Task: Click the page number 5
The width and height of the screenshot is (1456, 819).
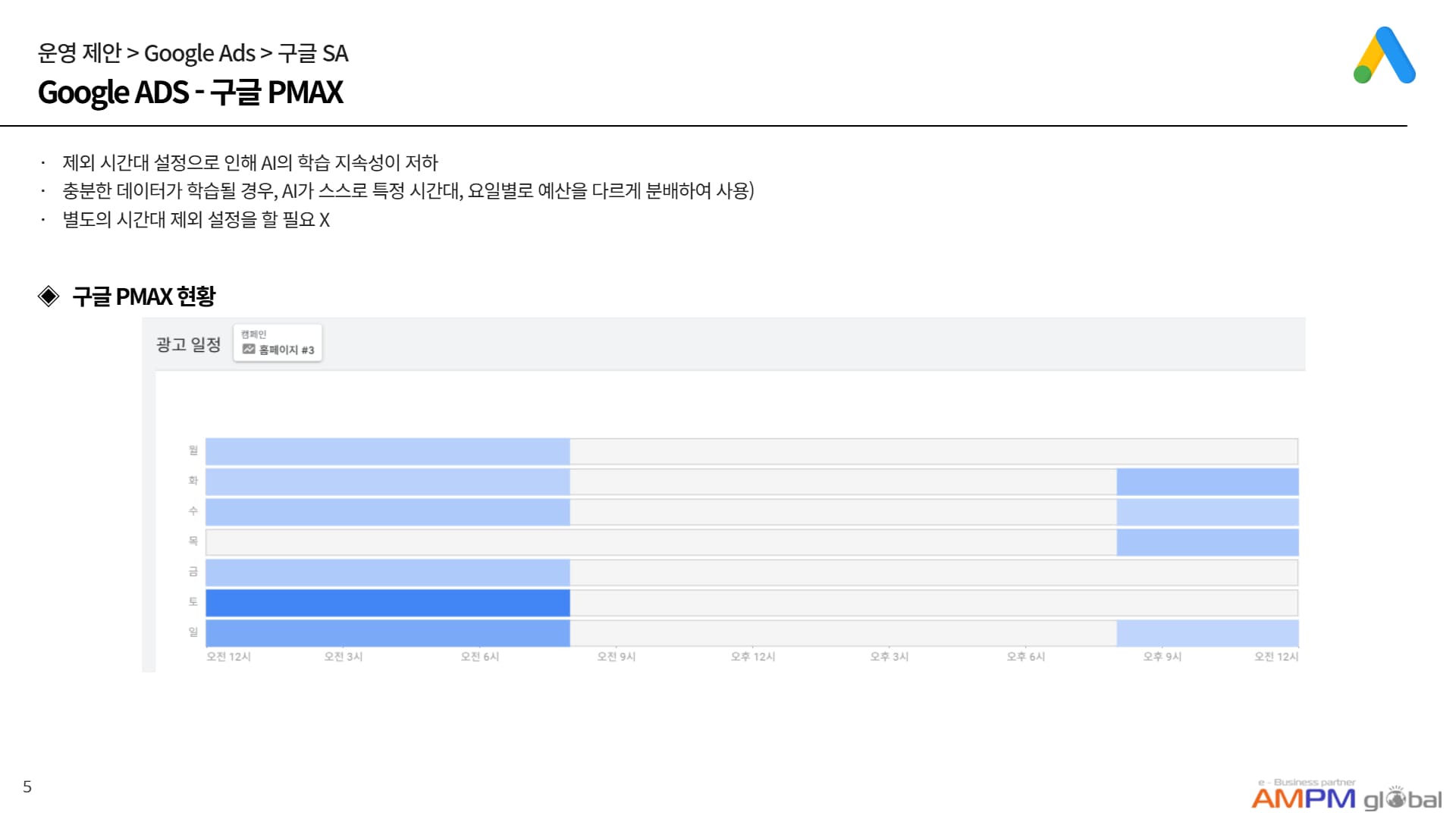Action: tap(27, 786)
